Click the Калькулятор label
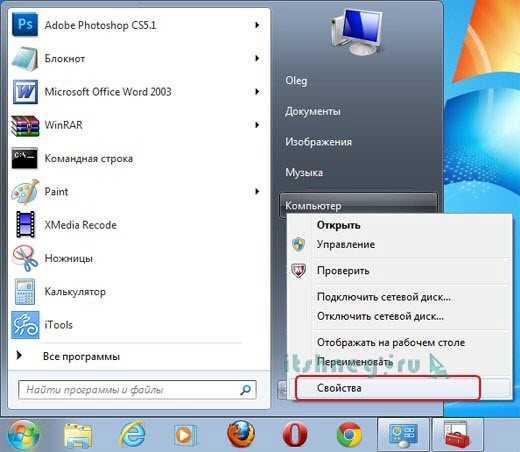520x452 pixels. (x=75, y=292)
